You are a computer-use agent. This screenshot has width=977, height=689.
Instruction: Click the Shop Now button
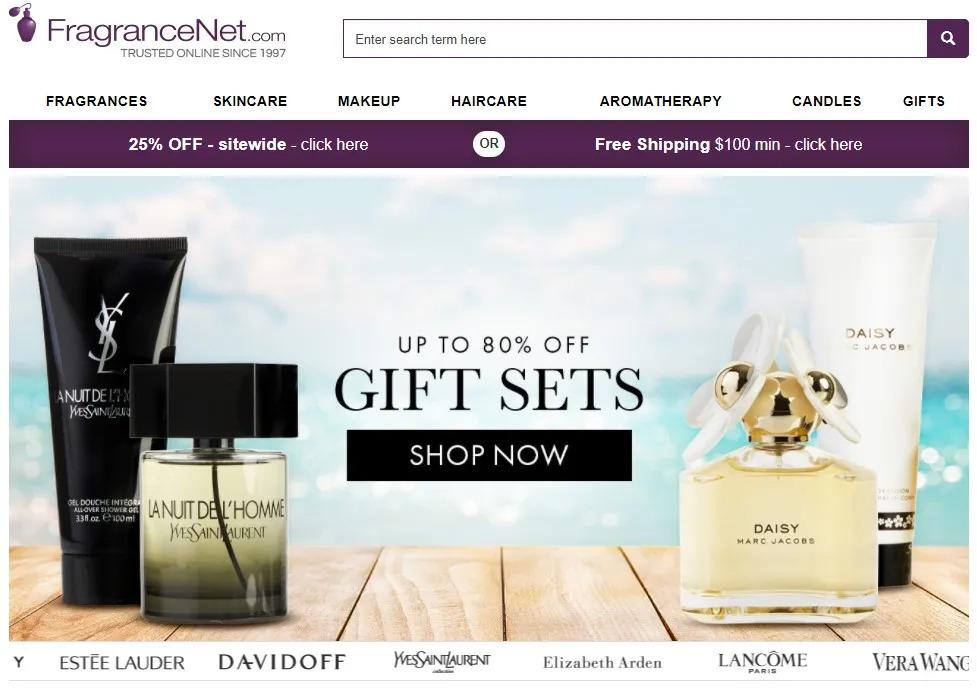489,455
